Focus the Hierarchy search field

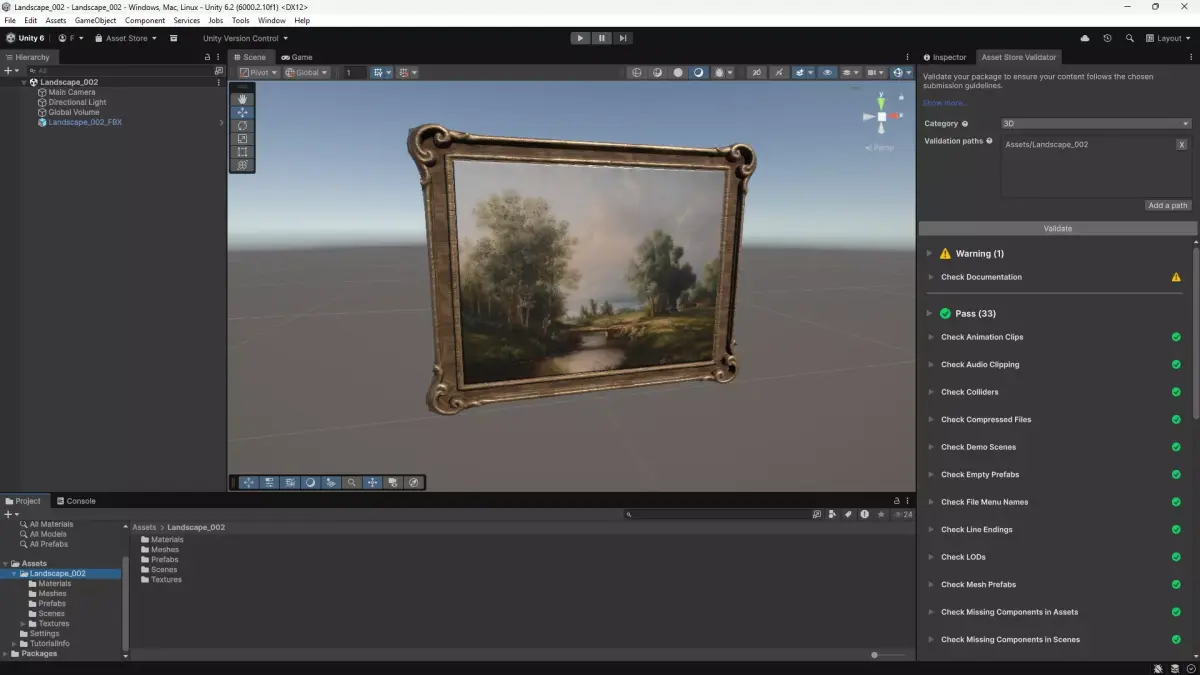(121, 71)
